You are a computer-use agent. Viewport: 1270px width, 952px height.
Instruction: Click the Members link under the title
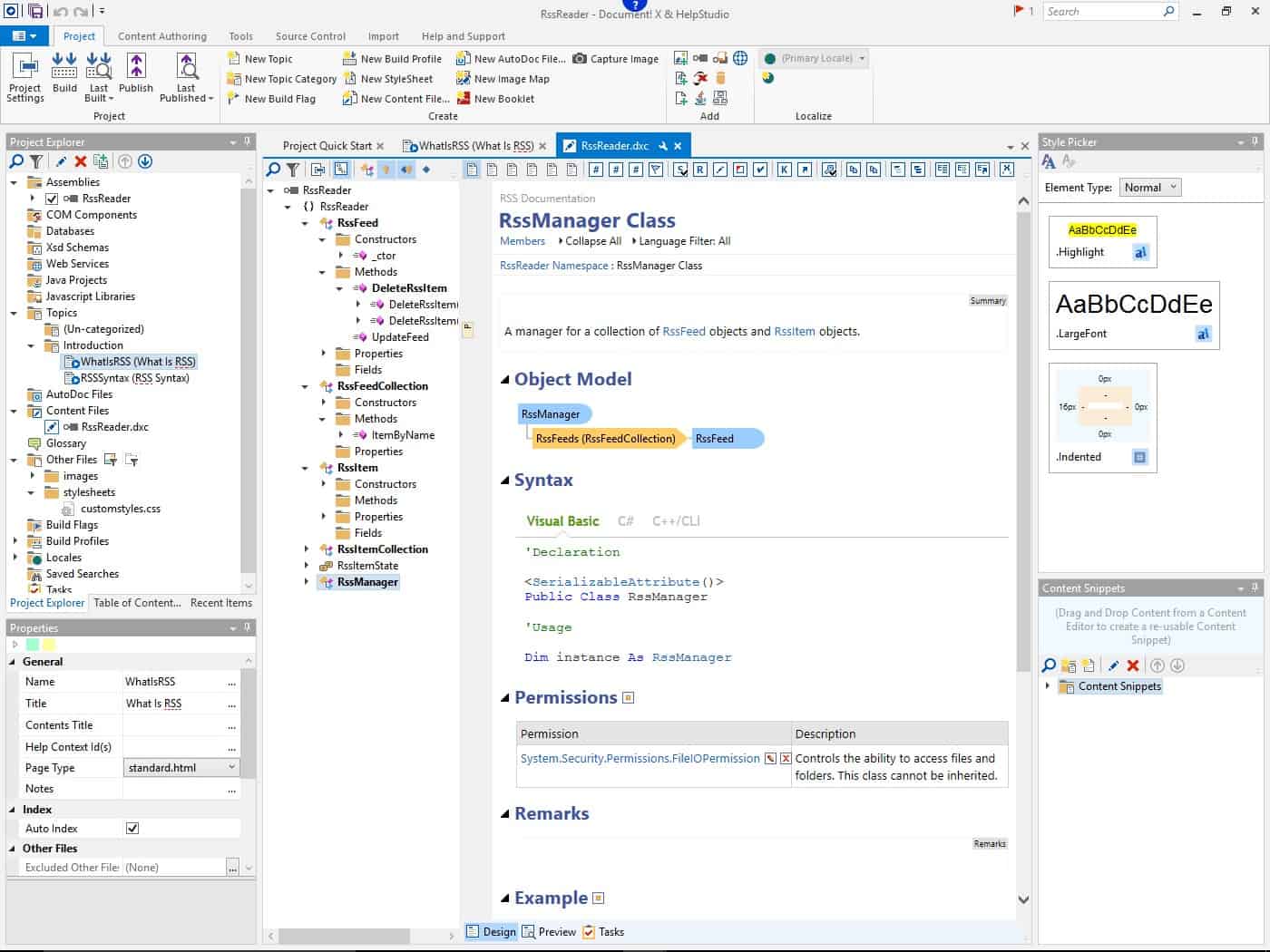click(523, 241)
